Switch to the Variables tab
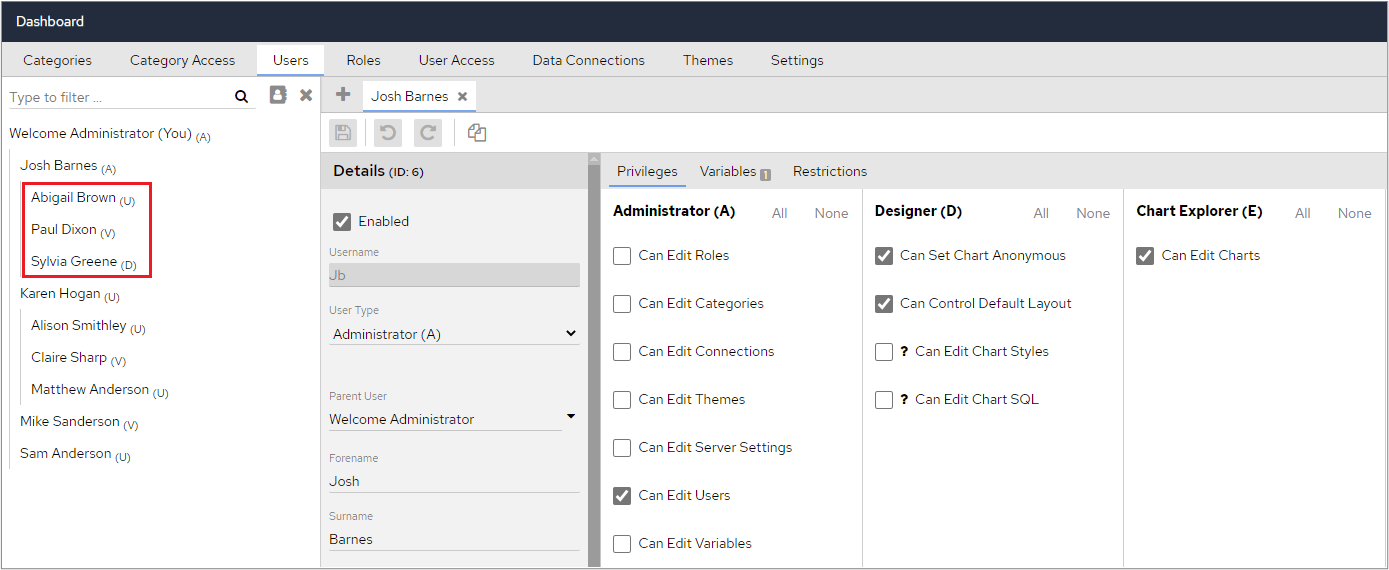The height and width of the screenshot is (570, 1389). (x=728, y=171)
